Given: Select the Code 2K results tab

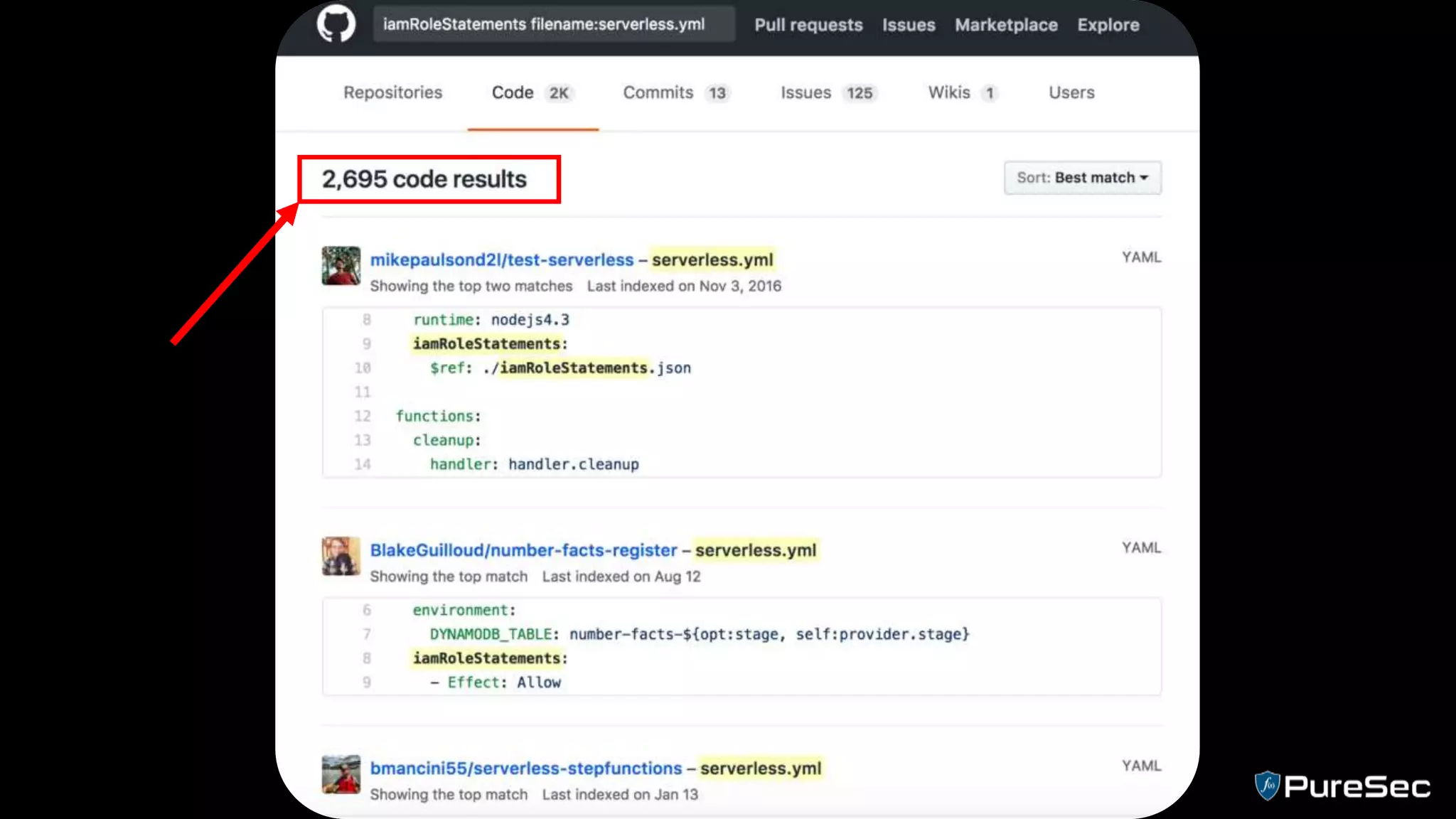Looking at the screenshot, I should (x=532, y=93).
